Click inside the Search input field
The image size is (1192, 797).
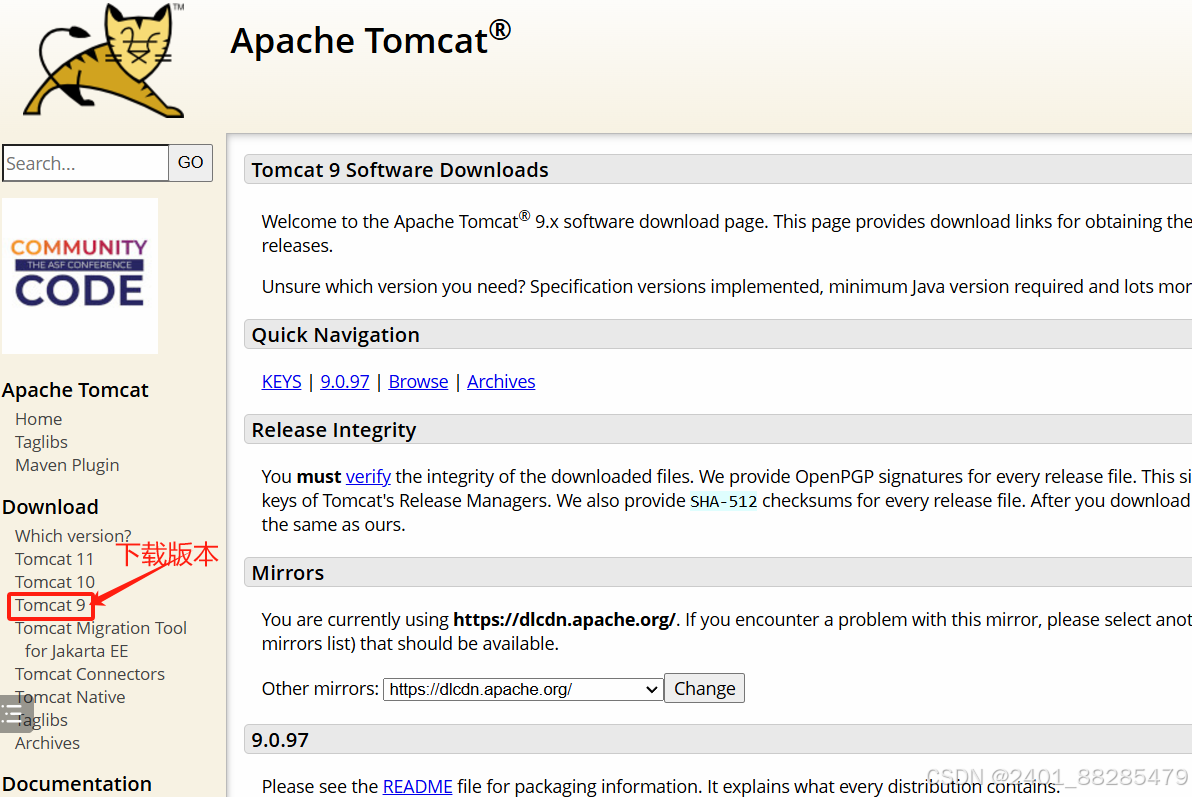click(x=85, y=162)
